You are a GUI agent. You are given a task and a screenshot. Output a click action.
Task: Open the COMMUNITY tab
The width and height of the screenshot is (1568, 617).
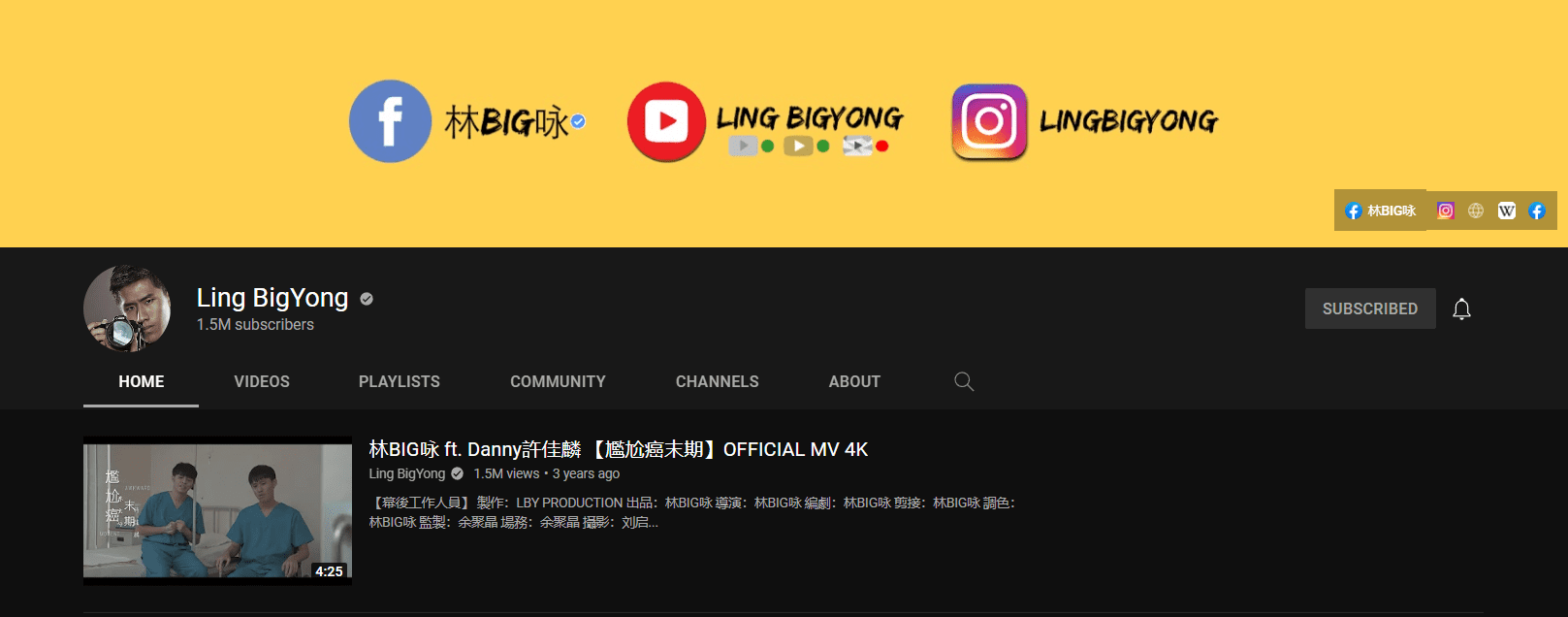(558, 381)
